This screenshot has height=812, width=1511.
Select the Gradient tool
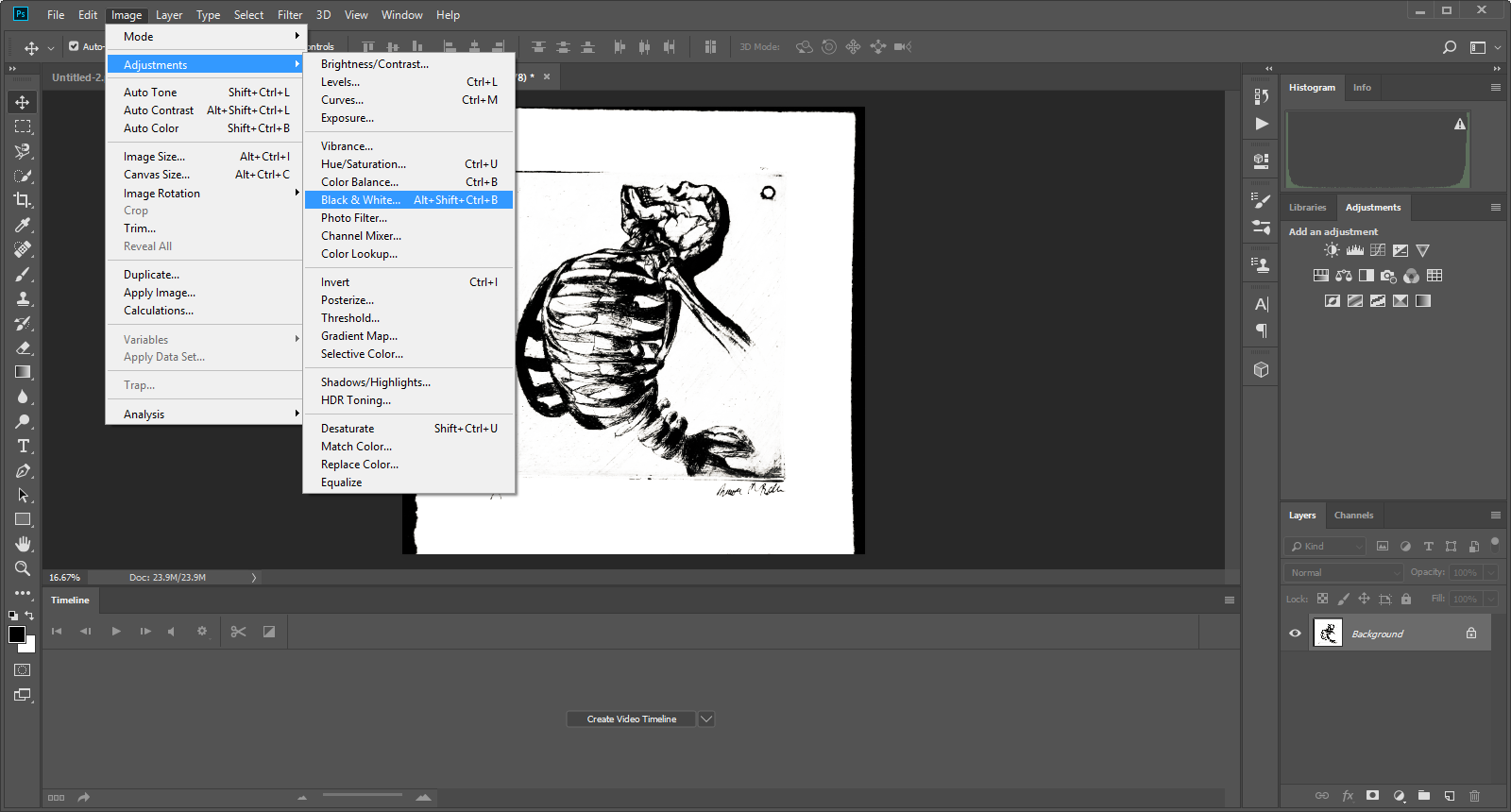coord(23,372)
